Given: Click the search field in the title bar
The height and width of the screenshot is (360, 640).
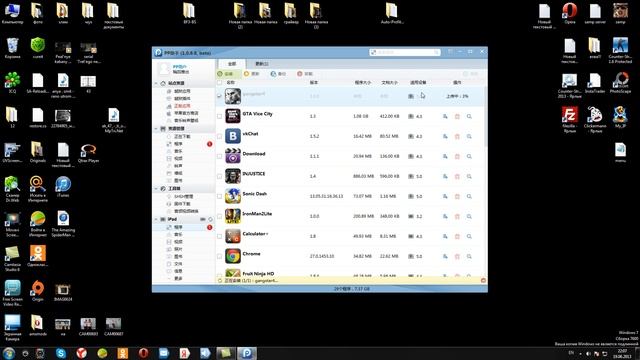Looking at the screenshot, I should pyautogui.click(x=405, y=52).
